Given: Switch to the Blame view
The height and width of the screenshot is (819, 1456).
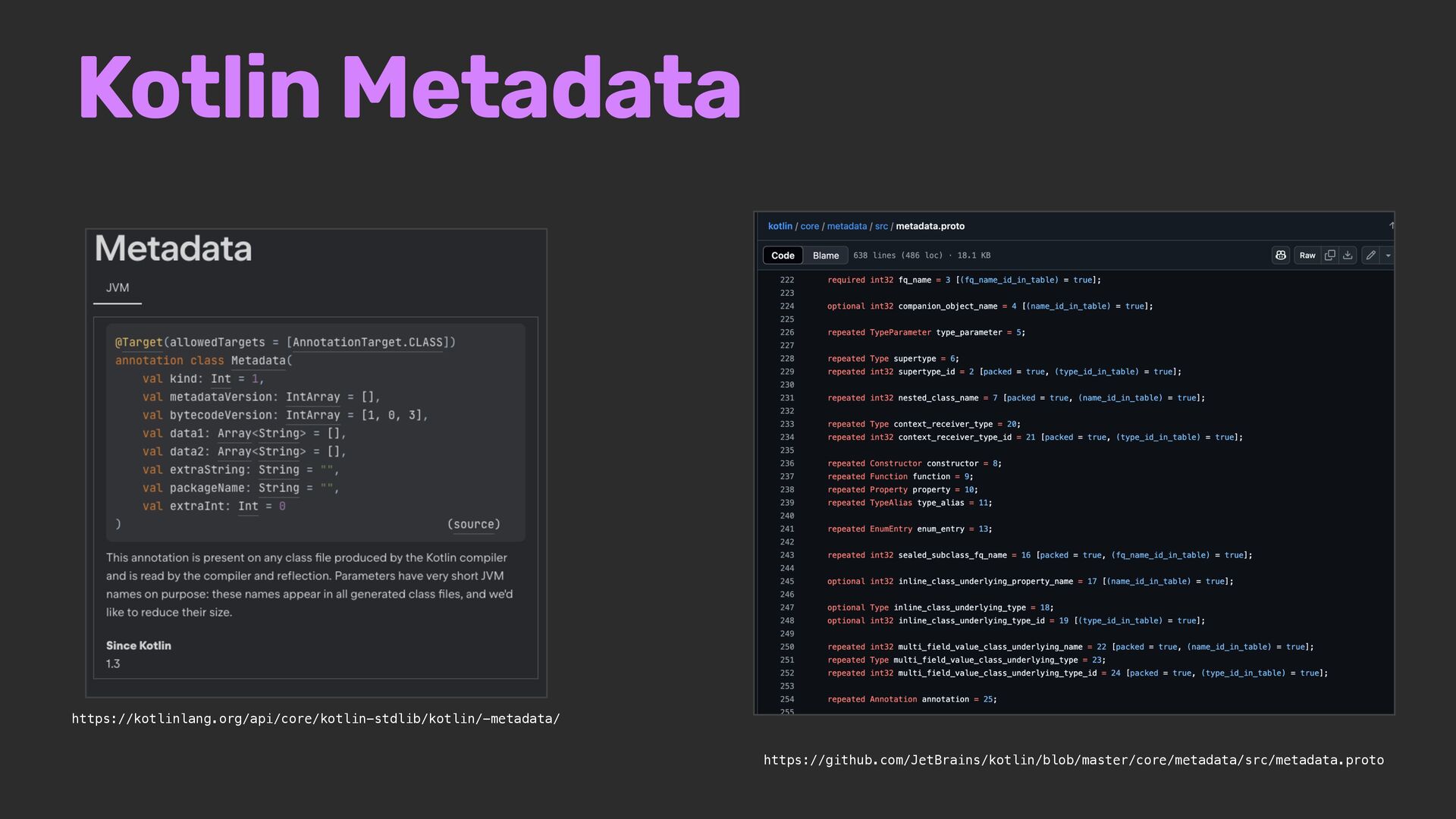Looking at the screenshot, I should 825,256.
